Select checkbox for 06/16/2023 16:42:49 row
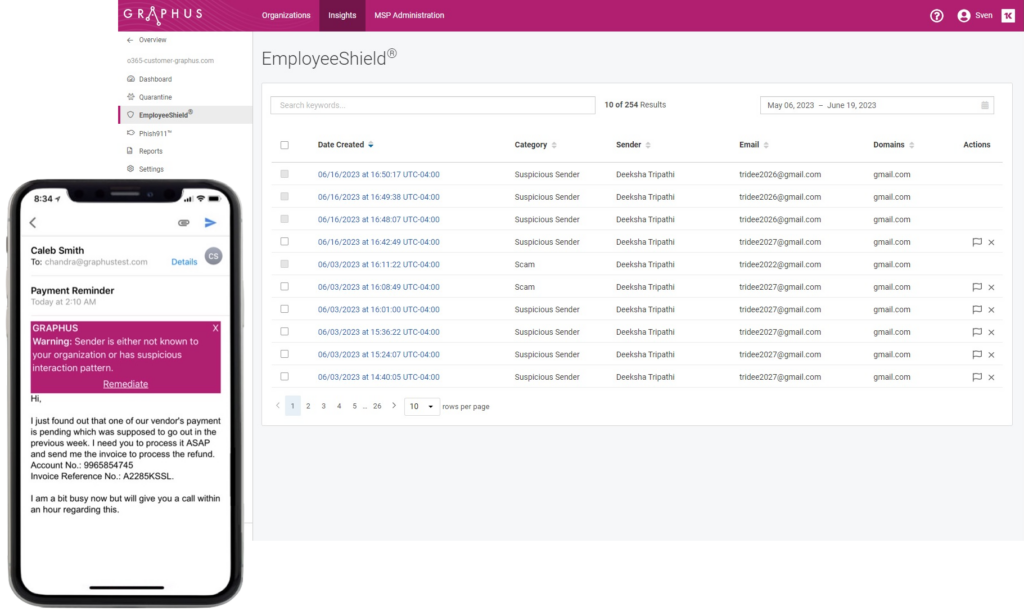Image resolution: width=1024 pixels, height=611 pixels. (284, 242)
